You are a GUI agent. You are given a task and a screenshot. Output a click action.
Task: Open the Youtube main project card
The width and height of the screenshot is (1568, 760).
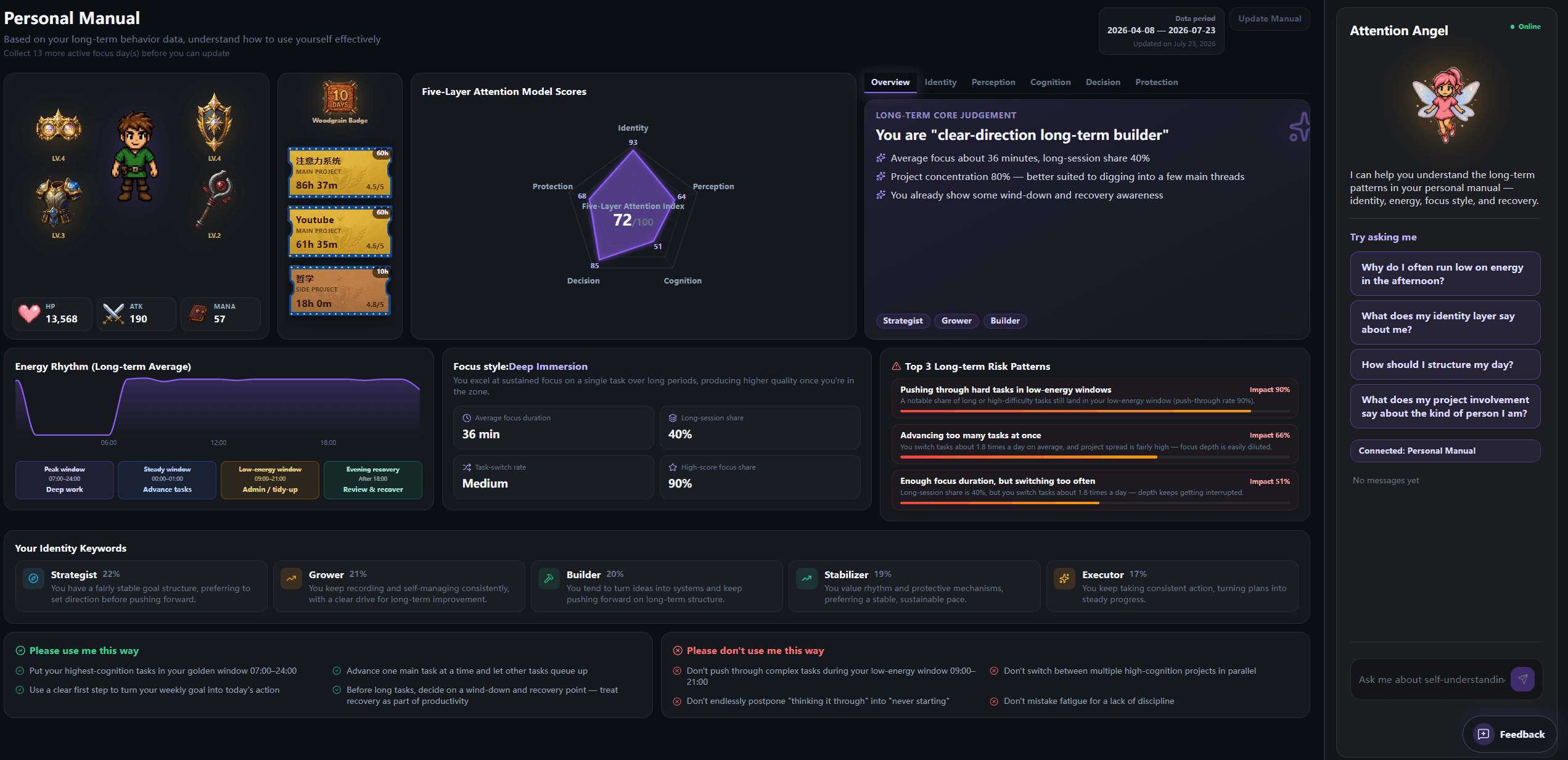pos(340,232)
